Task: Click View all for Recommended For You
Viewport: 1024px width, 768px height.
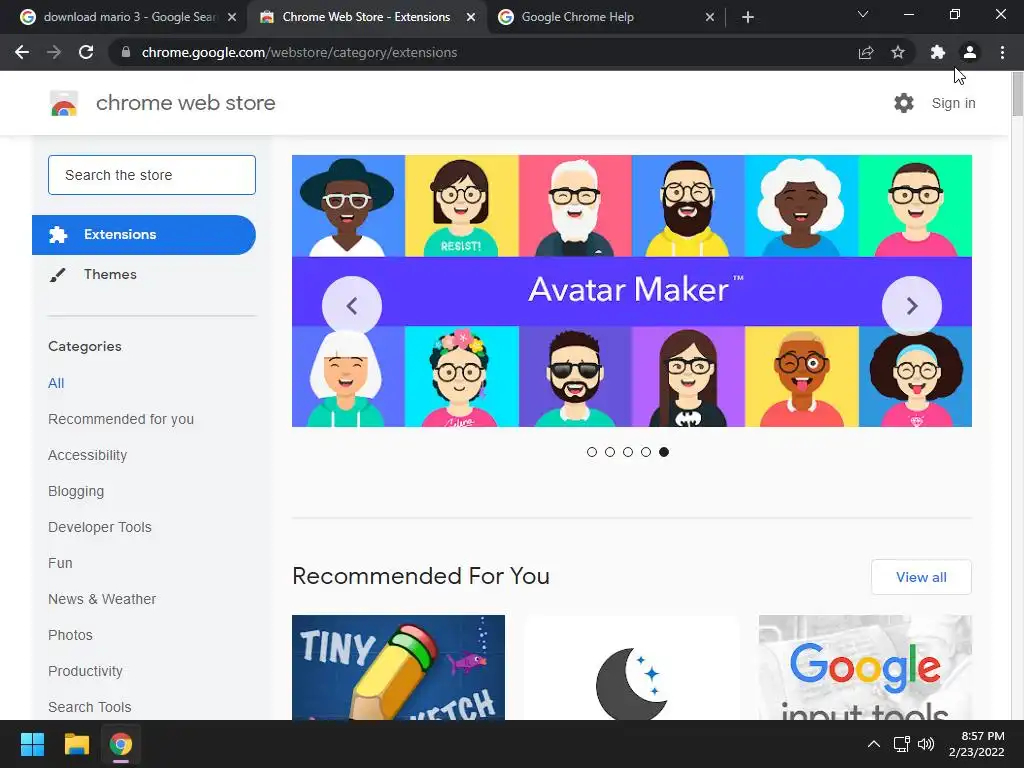Action: 921,577
